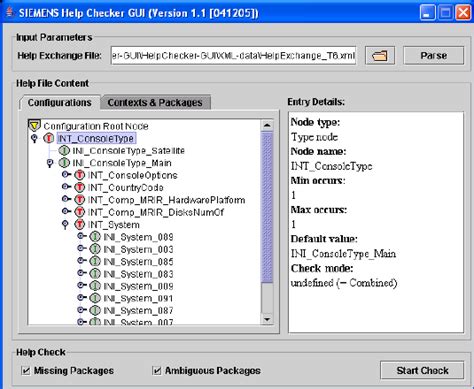Select the INT_System tree label
Image resolution: width=474 pixels, height=389 pixels.
[113, 225]
